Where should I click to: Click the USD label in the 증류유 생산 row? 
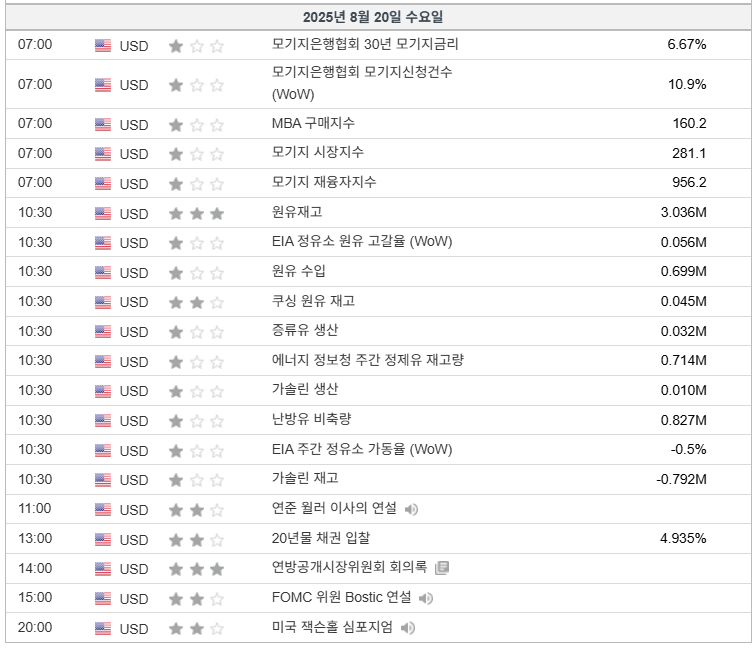coord(134,332)
